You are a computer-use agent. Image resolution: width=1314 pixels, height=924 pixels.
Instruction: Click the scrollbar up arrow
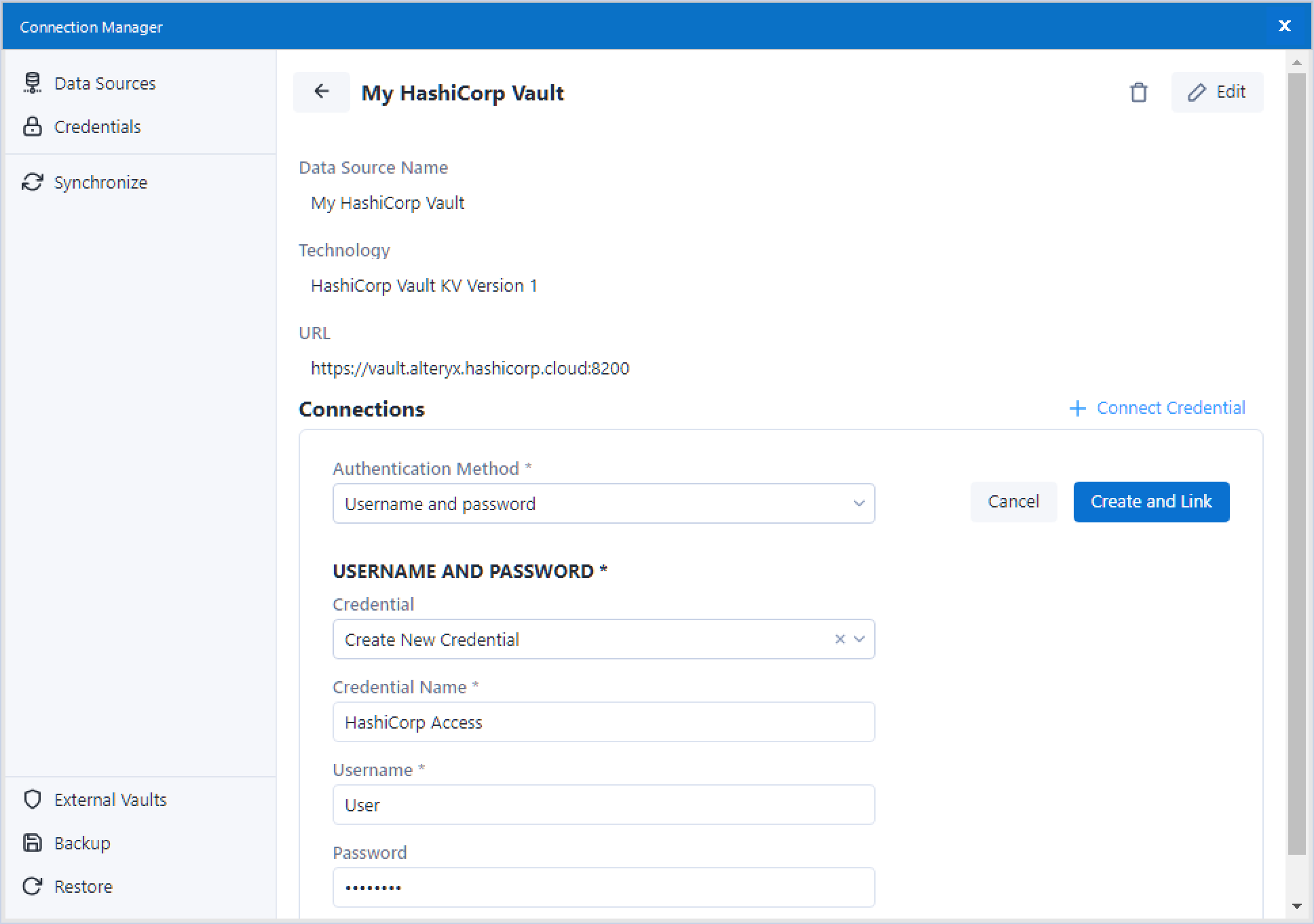point(1296,62)
